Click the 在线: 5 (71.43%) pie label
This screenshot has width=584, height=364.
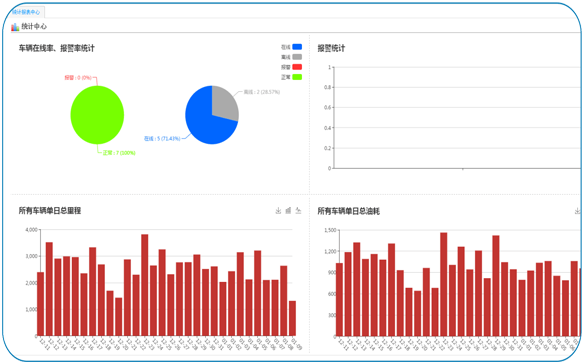[162, 139]
